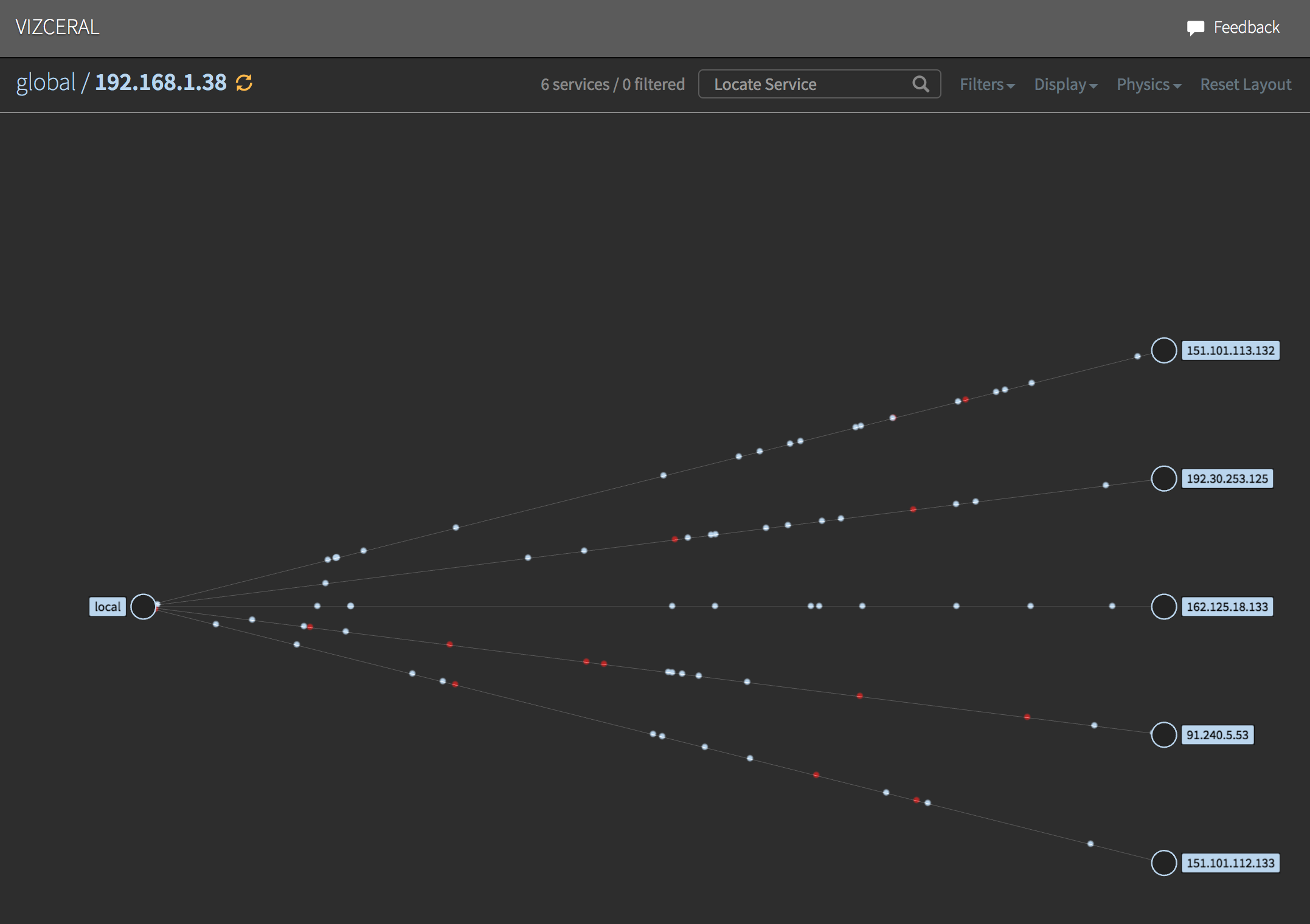This screenshot has height=924, width=1310.
Task: Open the Filters dropdown
Action: pos(986,84)
